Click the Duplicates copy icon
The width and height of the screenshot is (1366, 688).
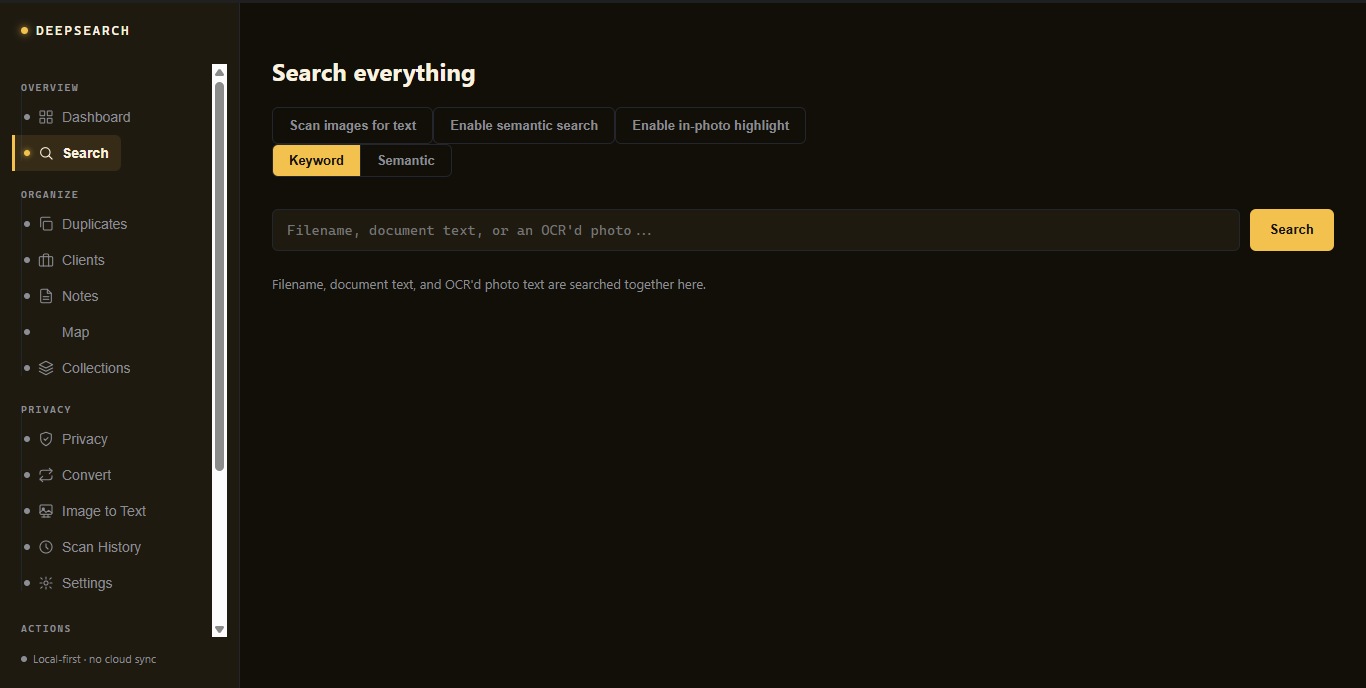[x=46, y=224]
